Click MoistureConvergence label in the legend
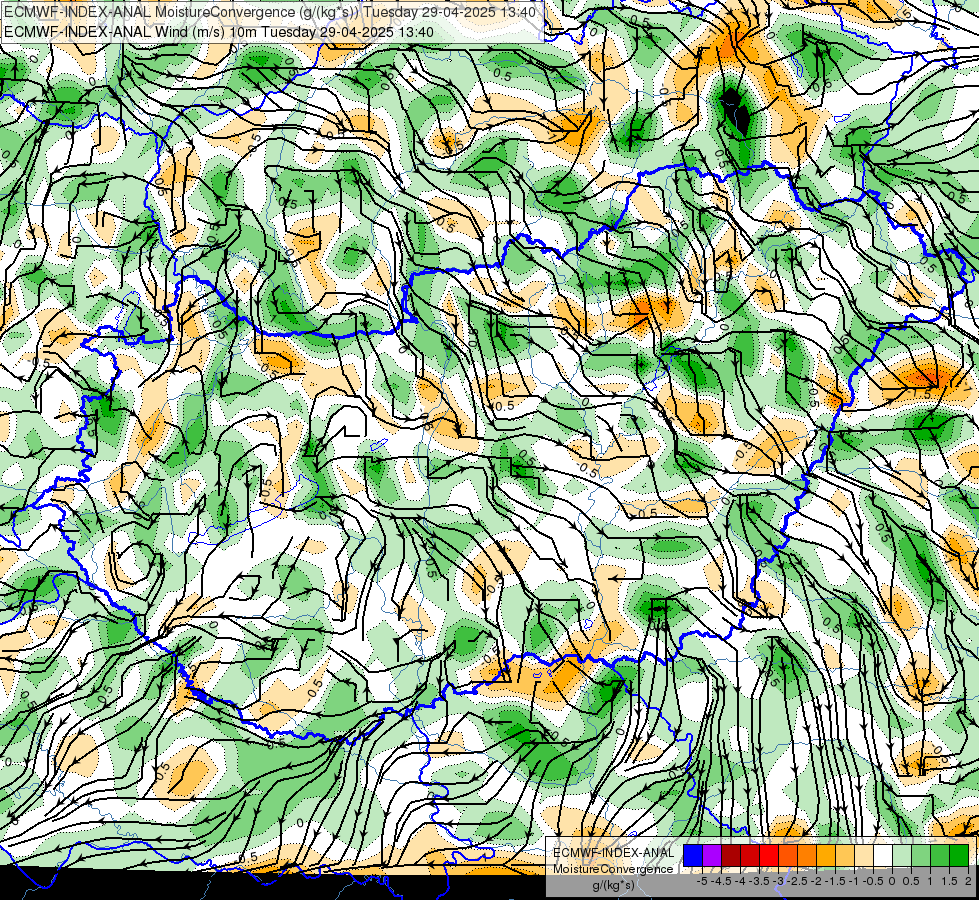 (613, 869)
